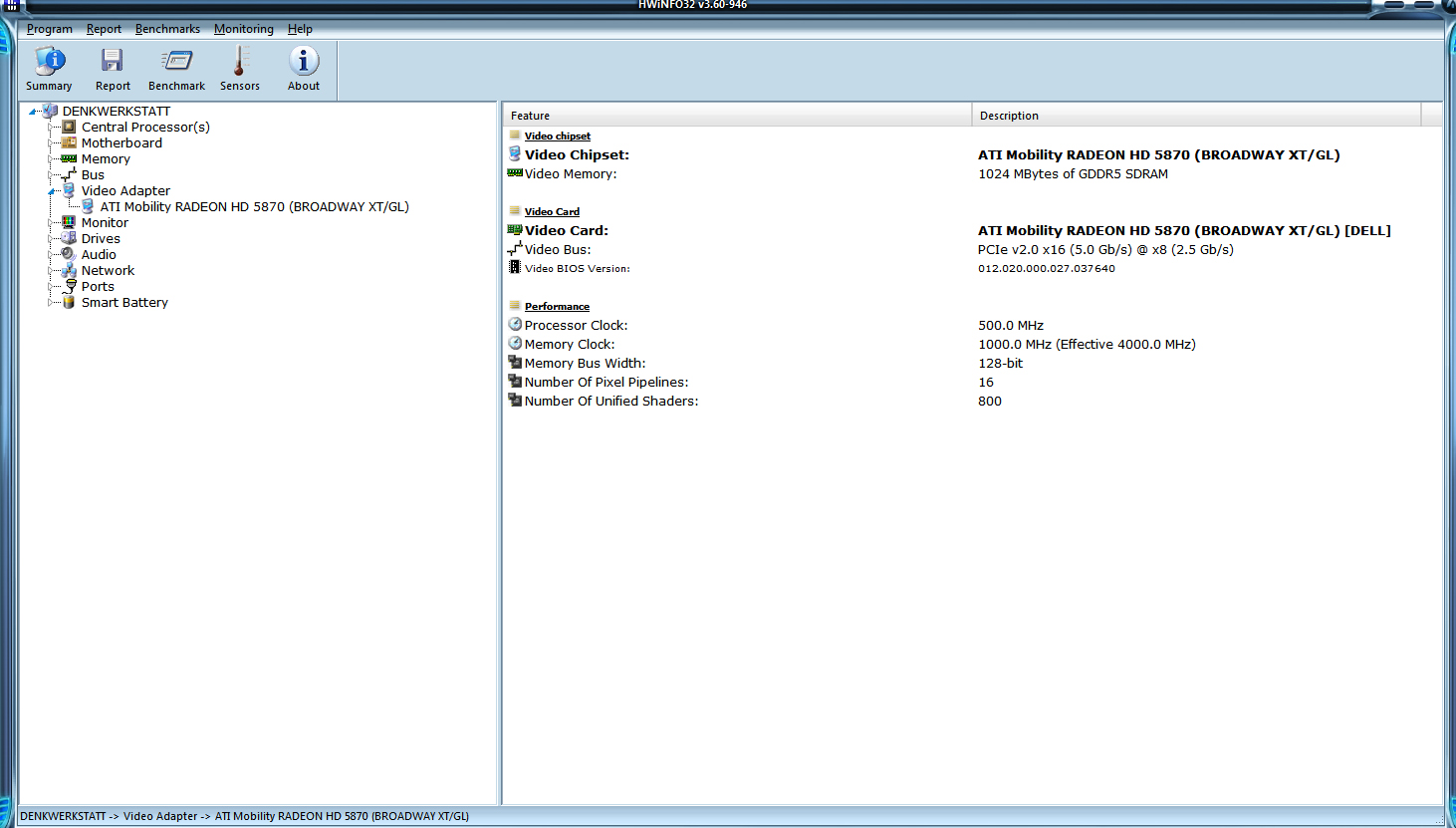The image size is (1456, 828).
Task: Click the Network icon in tree
Action: [x=69, y=270]
